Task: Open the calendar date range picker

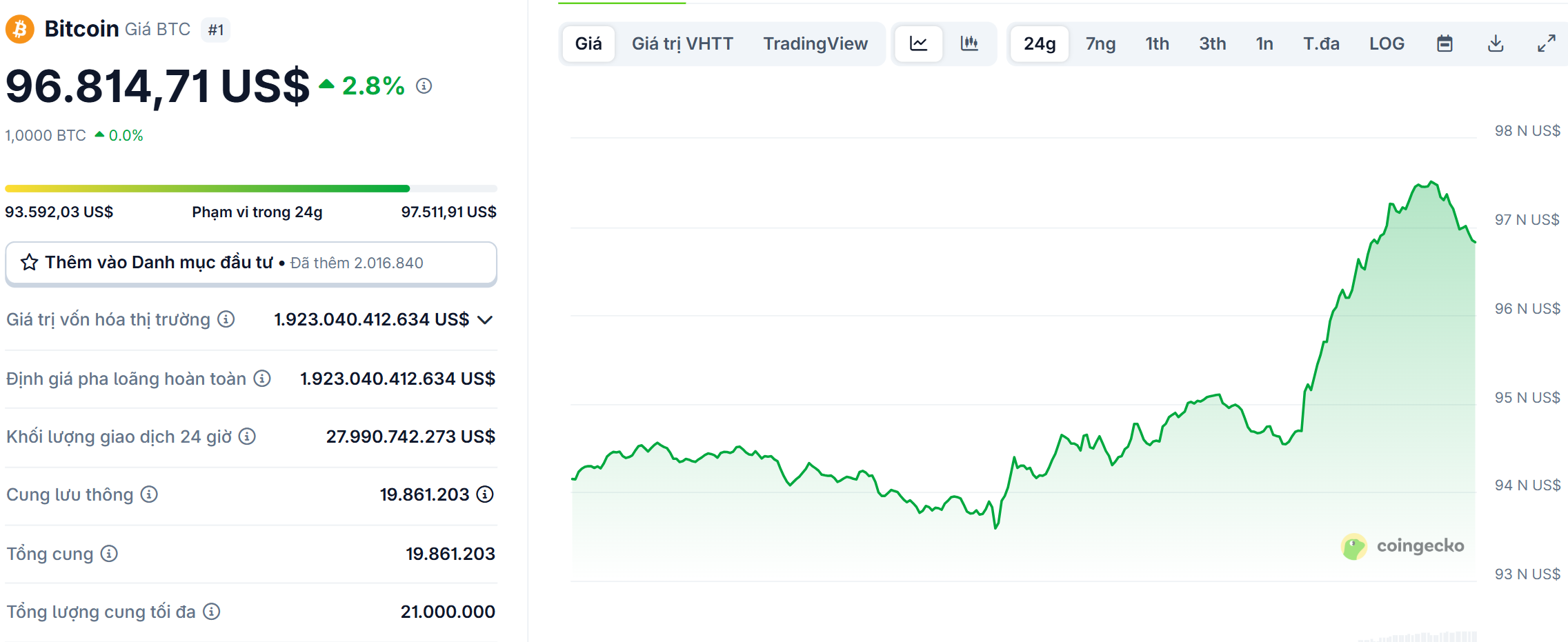Action: (x=1445, y=43)
